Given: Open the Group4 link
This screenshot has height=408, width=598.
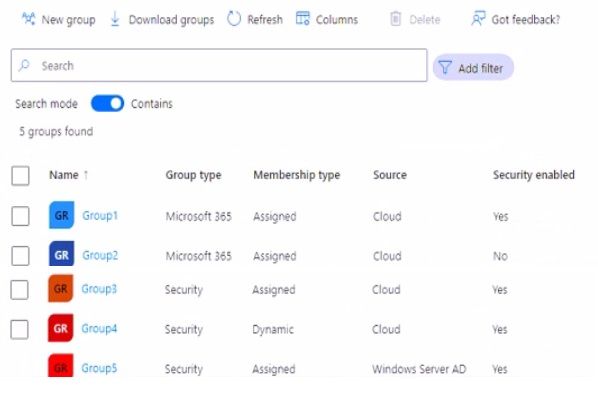Looking at the screenshot, I should [x=99, y=328].
